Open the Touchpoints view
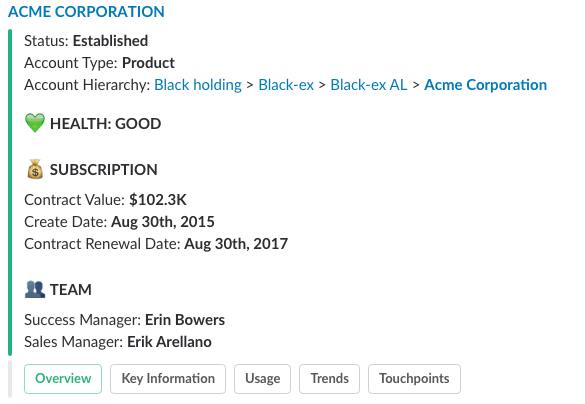This screenshot has height=404, width=585. click(414, 379)
